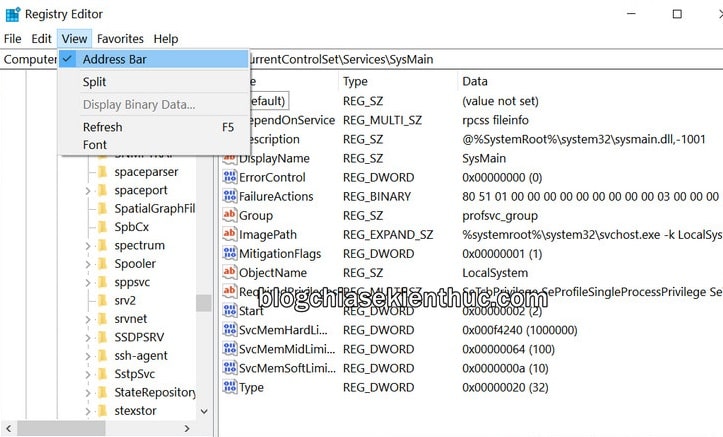Open the Edit menu

click(41, 39)
